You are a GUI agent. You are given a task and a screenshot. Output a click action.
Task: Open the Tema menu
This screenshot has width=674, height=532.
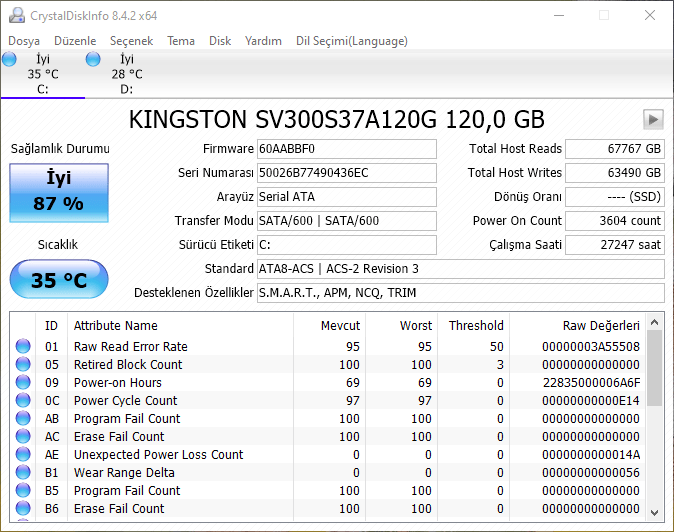(x=181, y=41)
